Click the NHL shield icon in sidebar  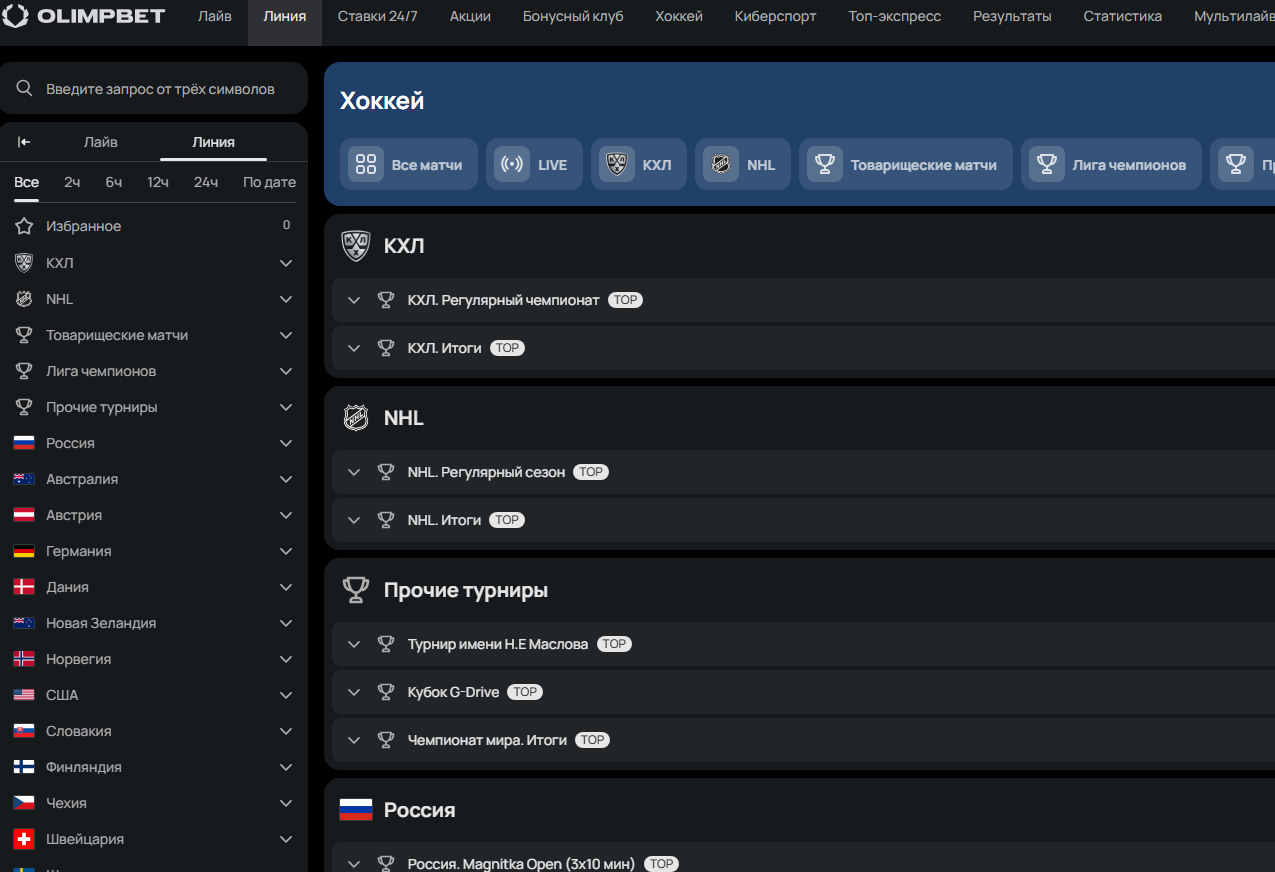(24, 299)
